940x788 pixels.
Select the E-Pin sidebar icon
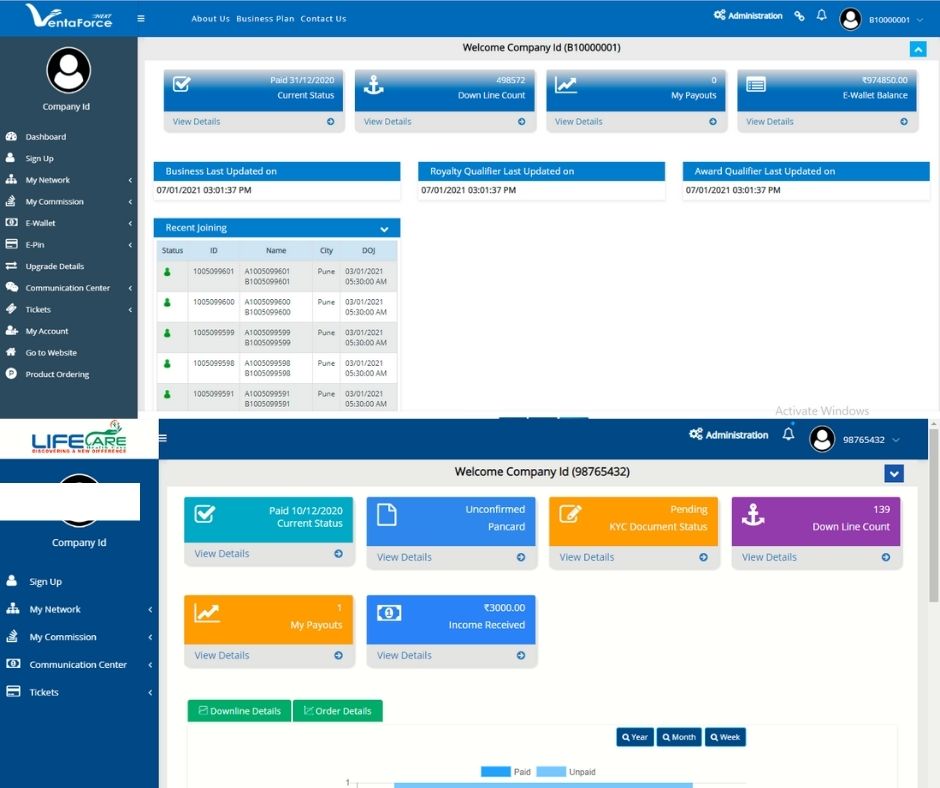pyautogui.click(x=13, y=244)
